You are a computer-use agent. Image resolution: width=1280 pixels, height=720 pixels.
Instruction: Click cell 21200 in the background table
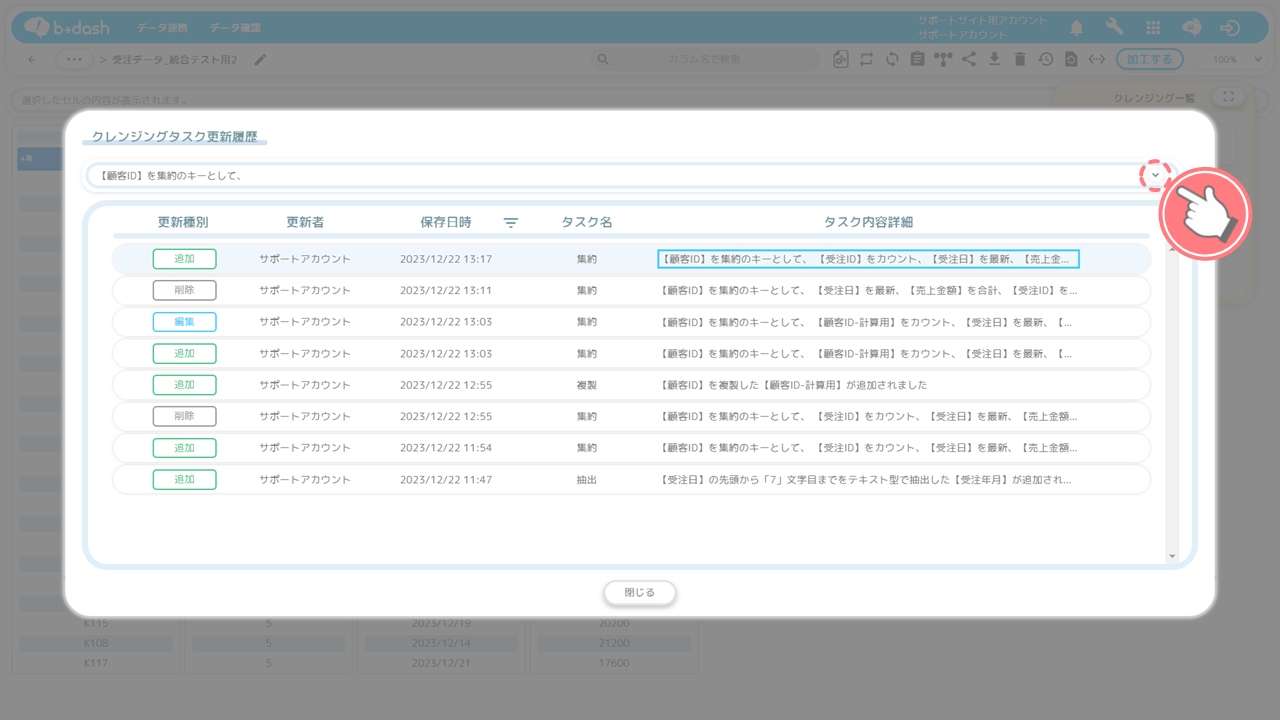(614, 643)
